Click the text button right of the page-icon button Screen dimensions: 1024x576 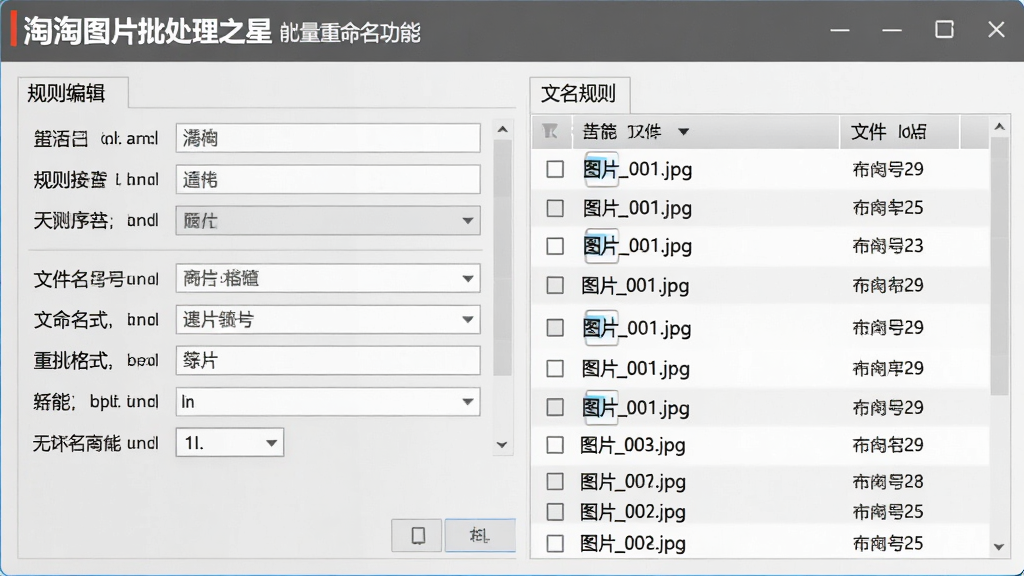click(480, 536)
